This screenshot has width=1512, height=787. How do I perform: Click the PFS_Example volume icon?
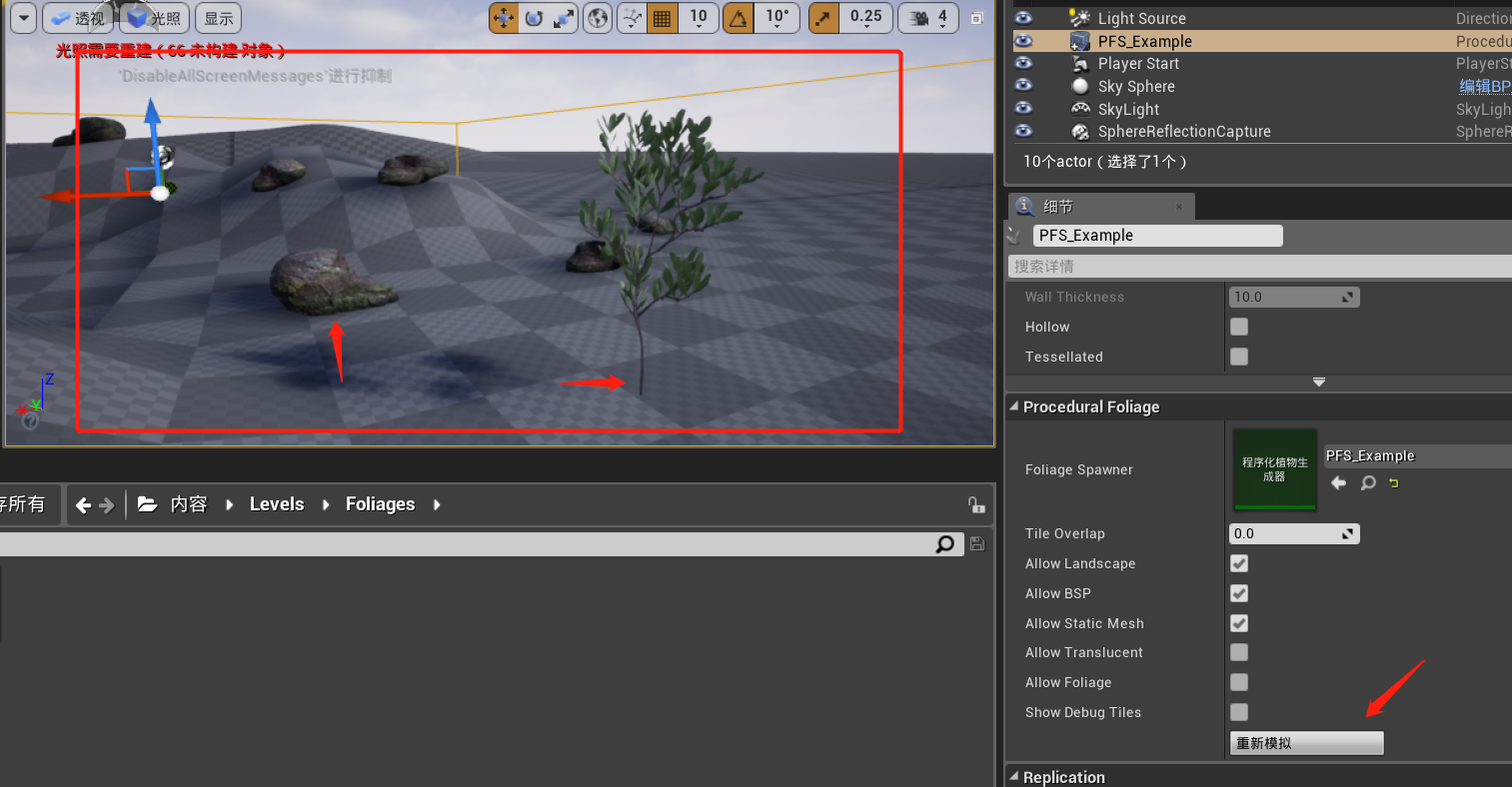[1079, 41]
